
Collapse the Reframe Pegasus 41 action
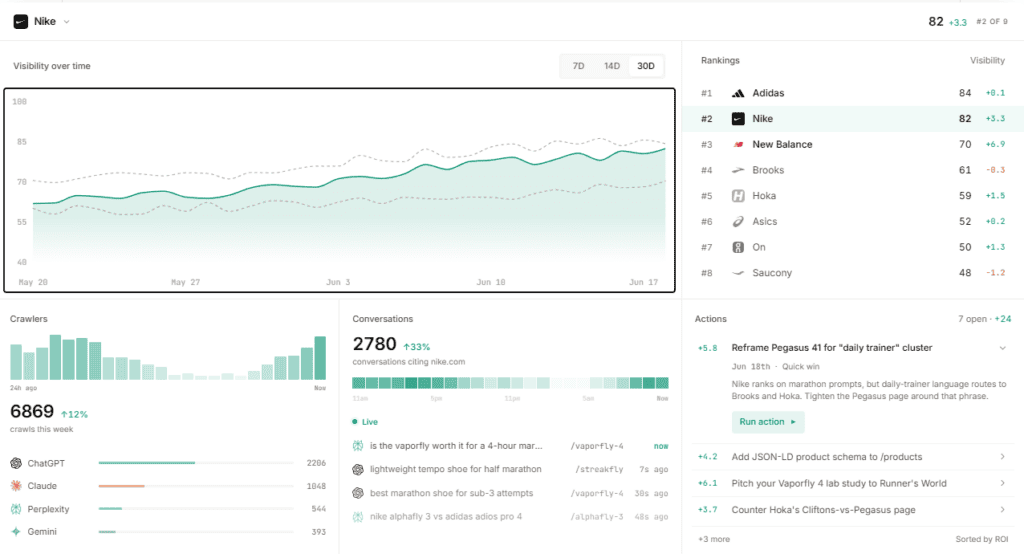(1002, 348)
